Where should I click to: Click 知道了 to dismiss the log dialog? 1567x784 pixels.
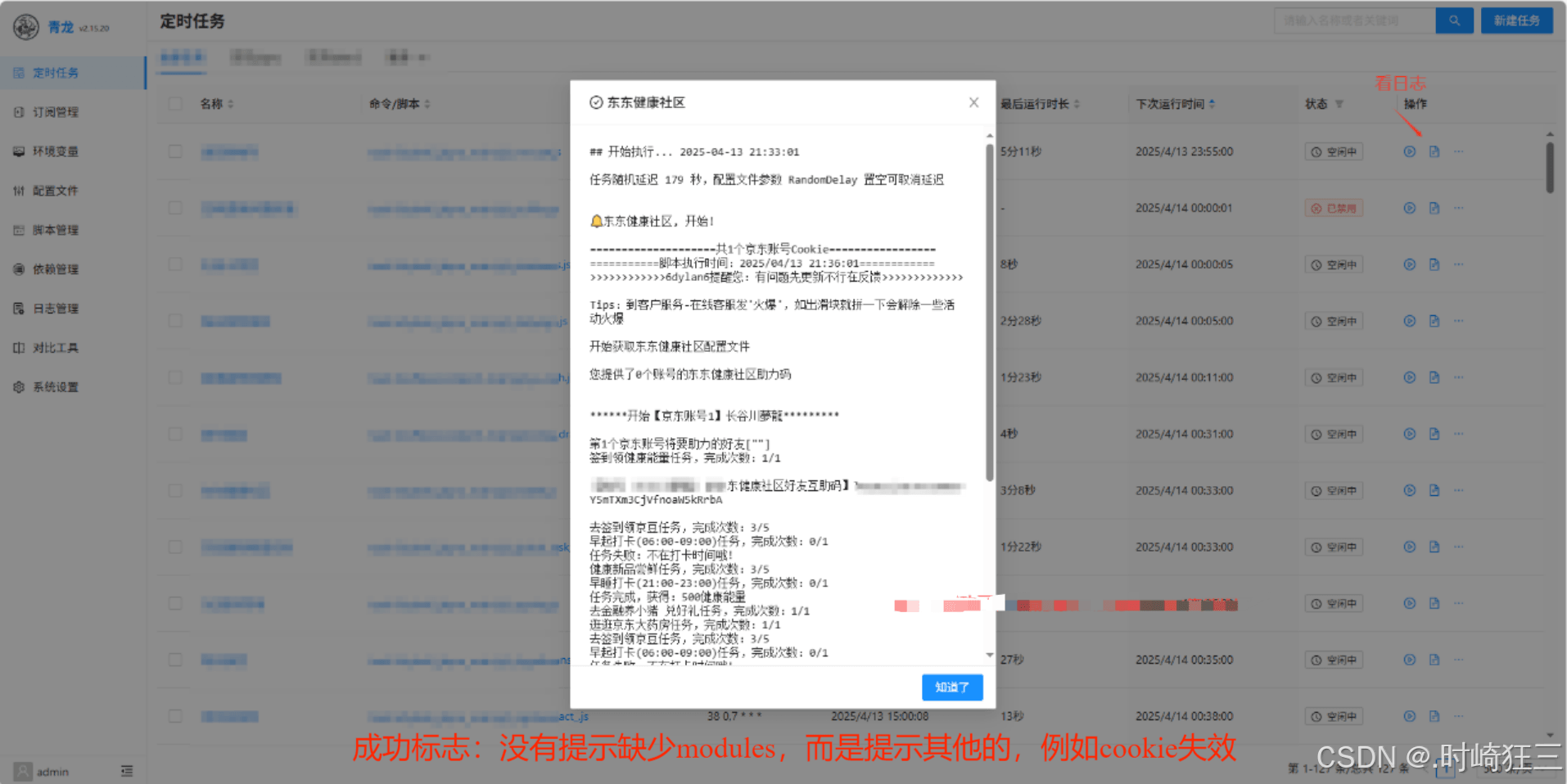point(952,687)
